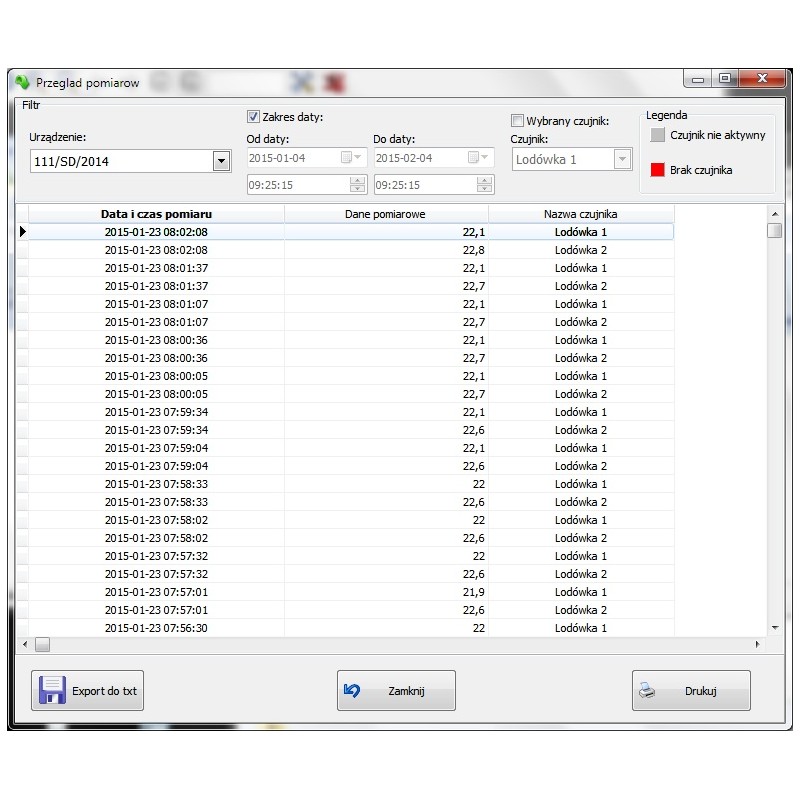The image size is (800, 800).
Task: Click the red Brak czujnika swatch
Action: click(658, 169)
